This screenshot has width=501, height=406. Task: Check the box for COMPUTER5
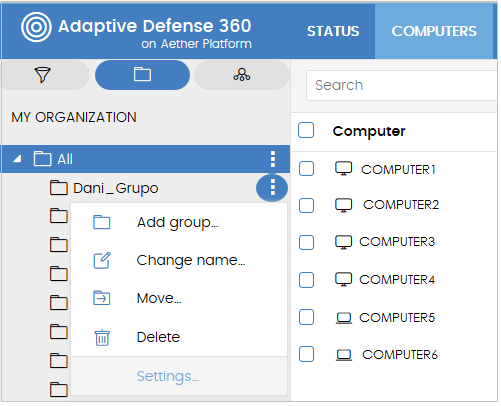306,317
